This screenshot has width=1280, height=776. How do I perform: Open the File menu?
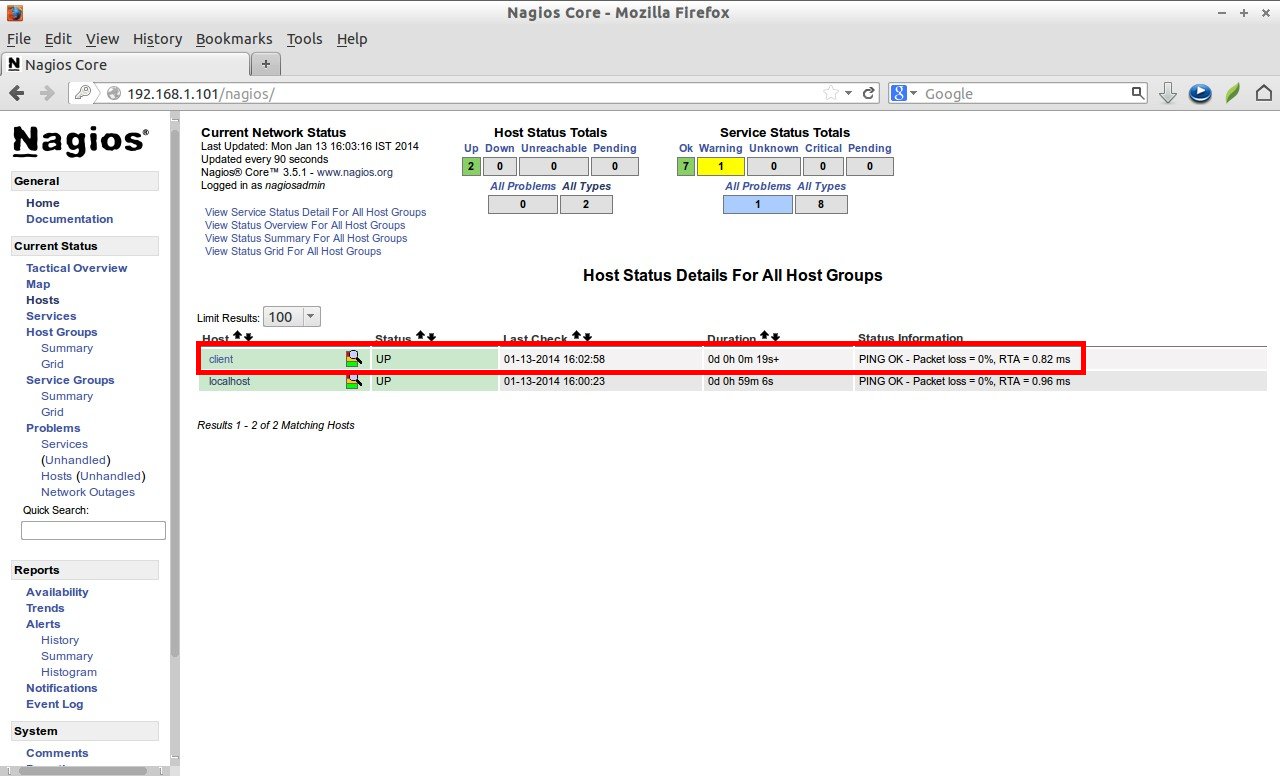19,39
